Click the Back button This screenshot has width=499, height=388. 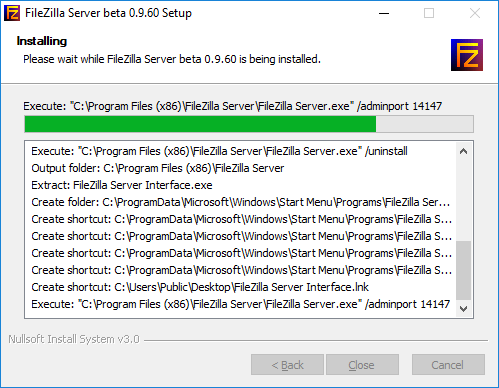coord(287,365)
